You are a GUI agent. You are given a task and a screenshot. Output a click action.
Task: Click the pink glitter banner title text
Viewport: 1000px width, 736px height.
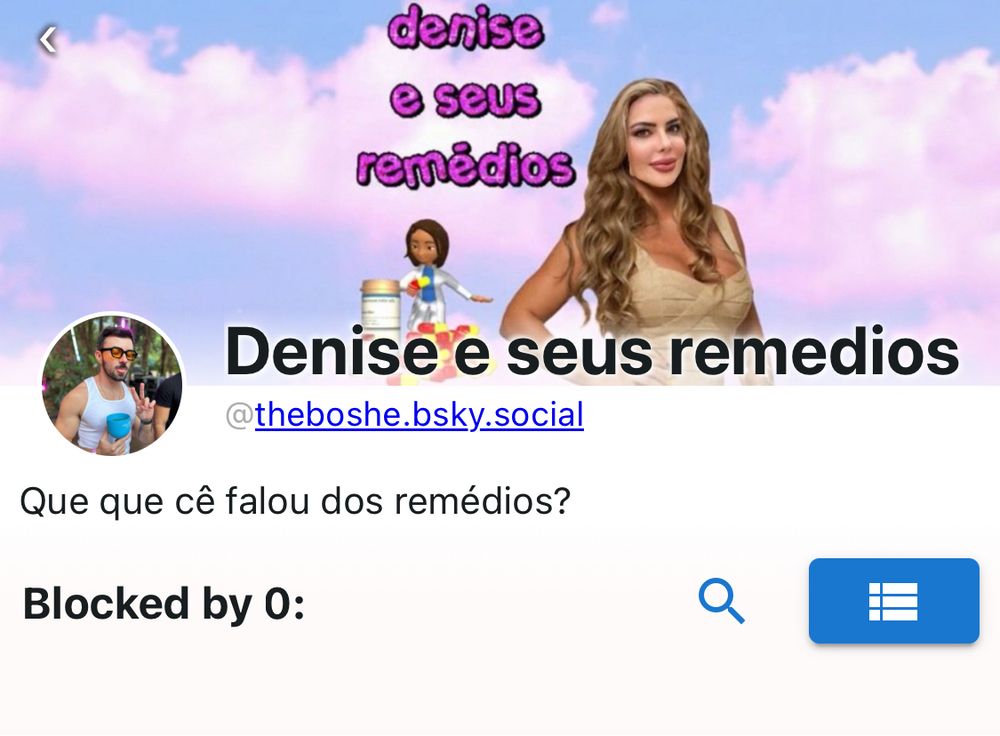click(466, 96)
